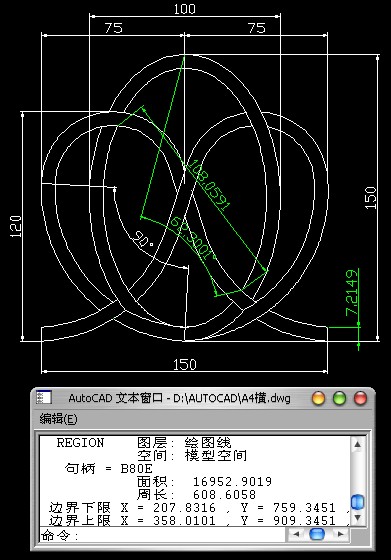Click the left 75 dimension text

pos(114,28)
